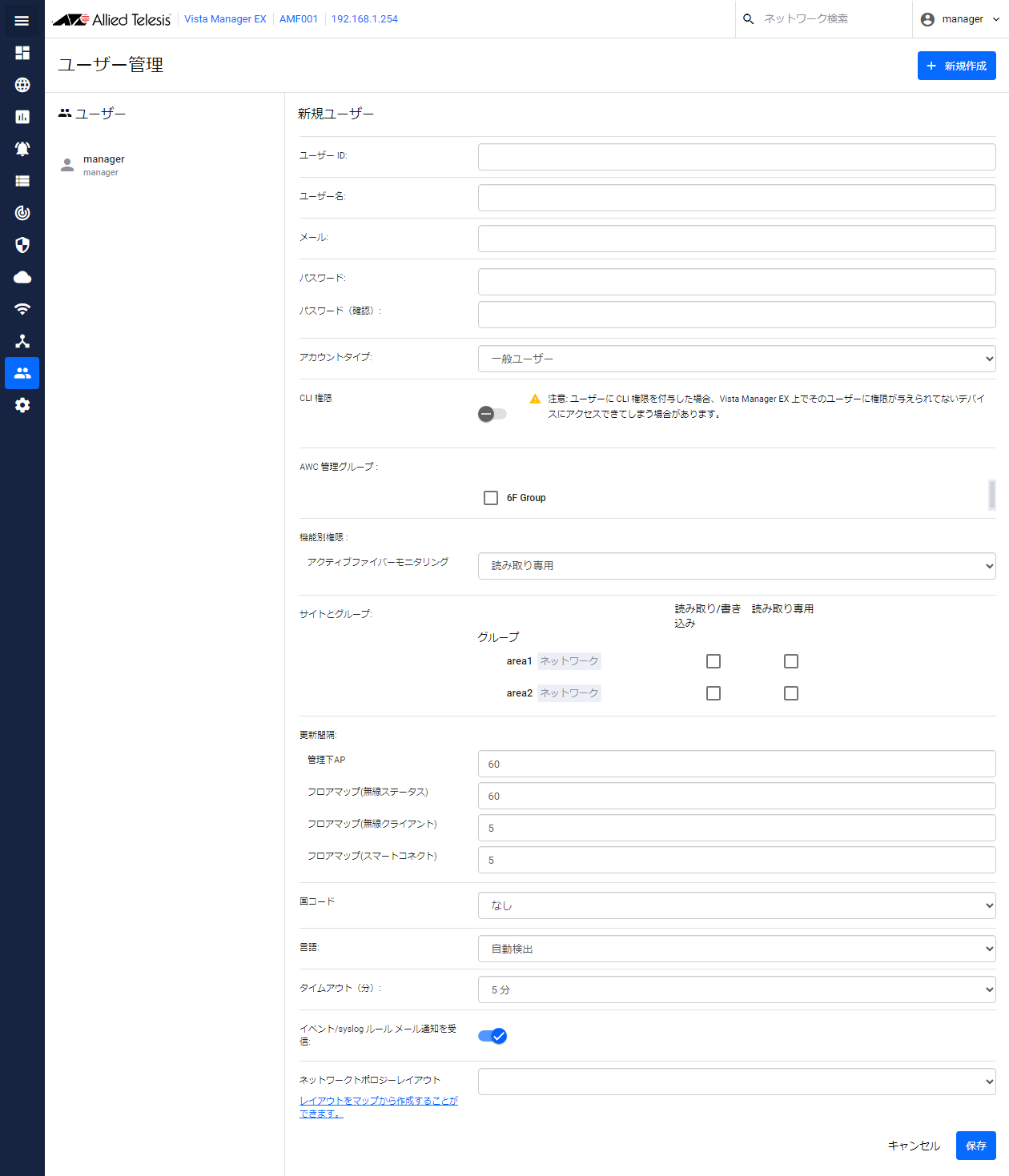
Task: Open the language dropdown
Action: tap(737, 949)
